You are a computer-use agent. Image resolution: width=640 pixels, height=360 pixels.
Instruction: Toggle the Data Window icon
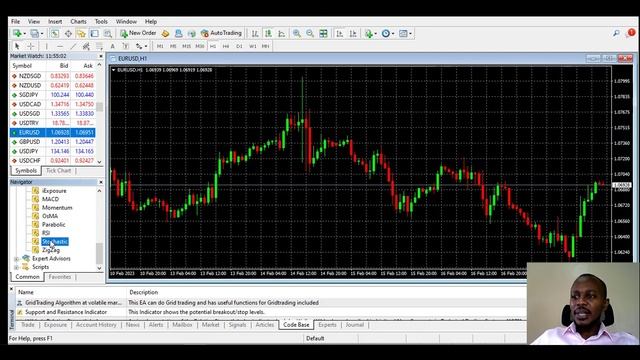click(x=68, y=33)
